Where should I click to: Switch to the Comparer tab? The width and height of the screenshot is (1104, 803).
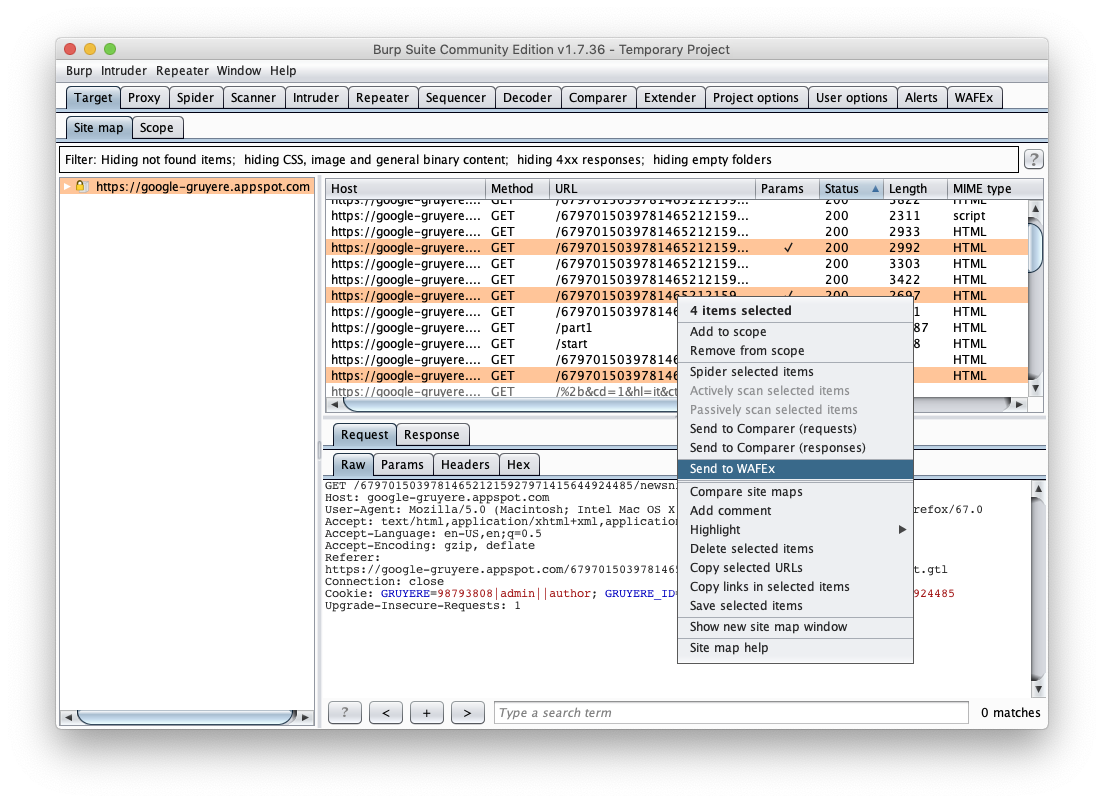(x=598, y=98)
